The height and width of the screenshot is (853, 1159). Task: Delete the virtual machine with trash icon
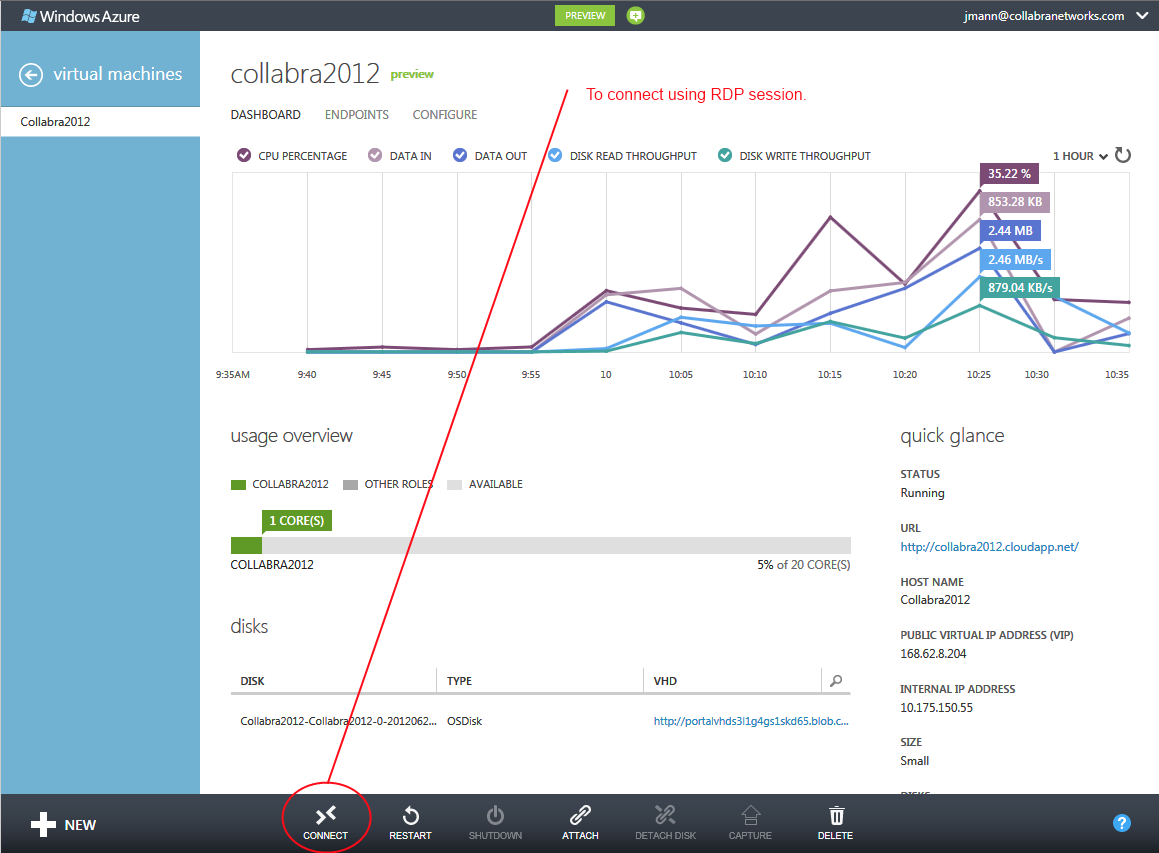click(836, 815)
